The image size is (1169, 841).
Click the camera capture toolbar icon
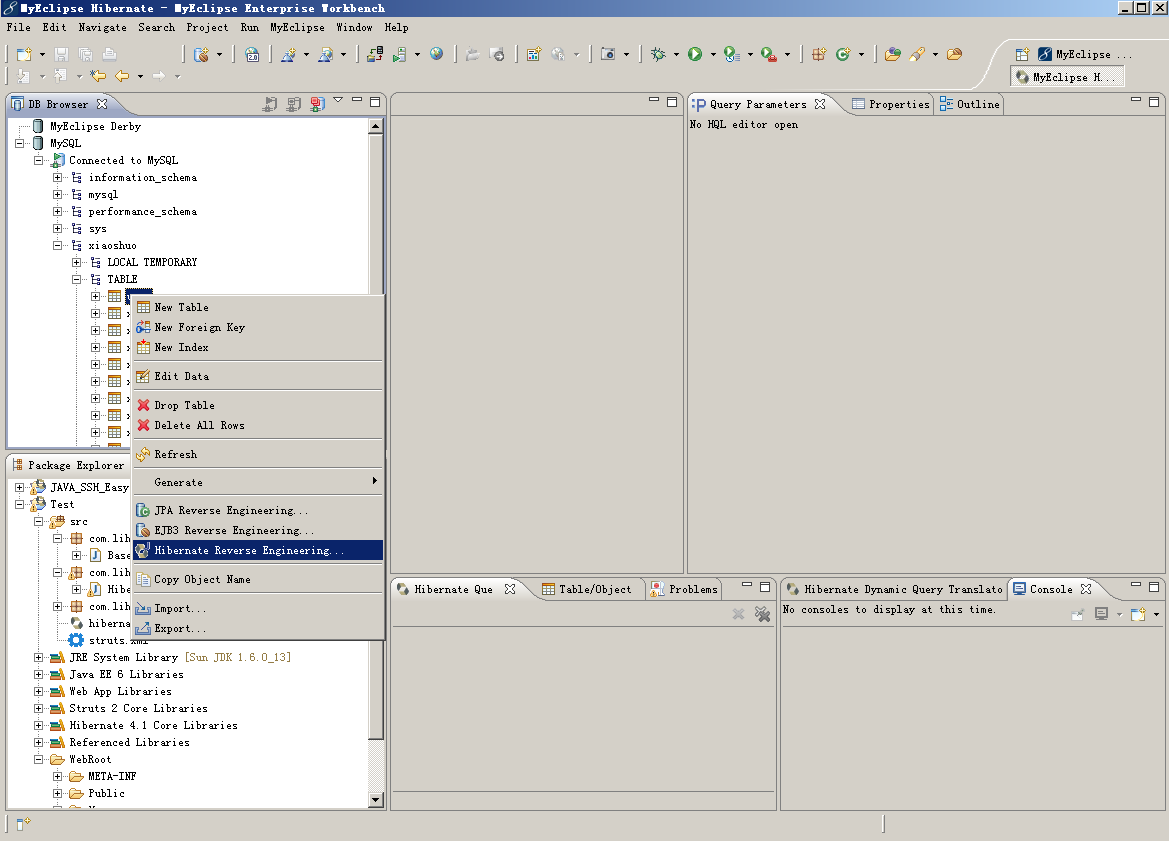pos(607,54)
